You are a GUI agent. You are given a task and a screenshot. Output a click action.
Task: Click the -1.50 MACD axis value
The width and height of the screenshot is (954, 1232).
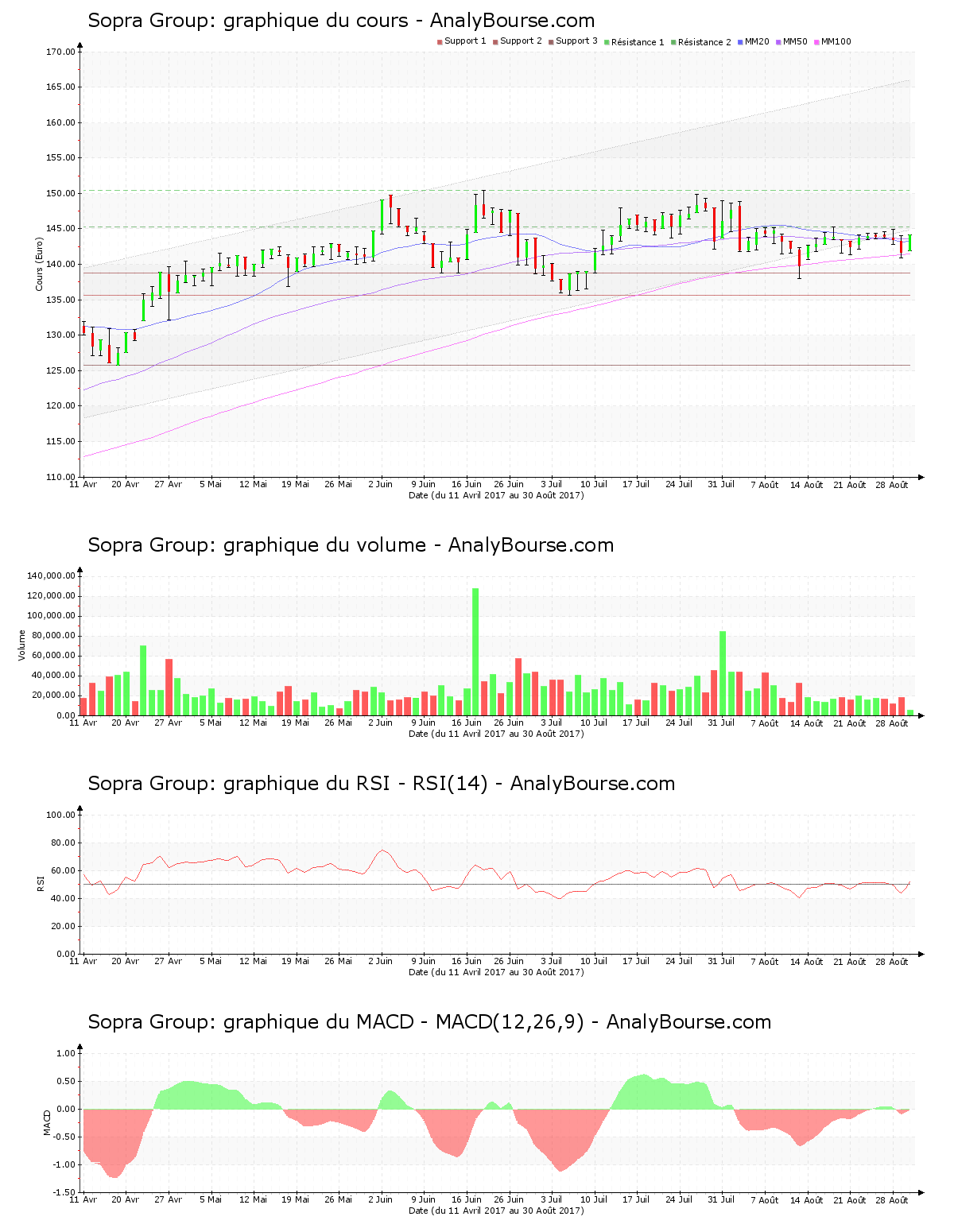tap(64, 1192)
